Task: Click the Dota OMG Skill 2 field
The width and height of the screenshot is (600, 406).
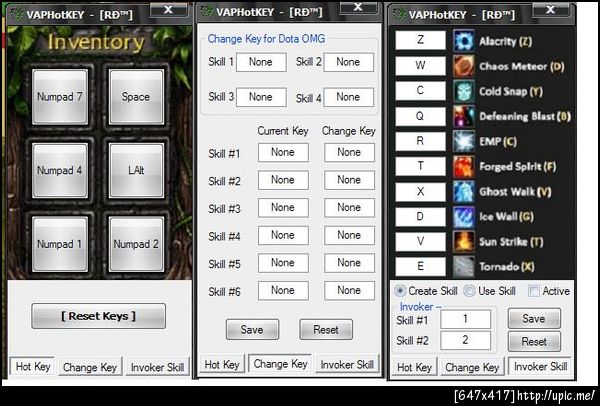Action: [349, 62]
